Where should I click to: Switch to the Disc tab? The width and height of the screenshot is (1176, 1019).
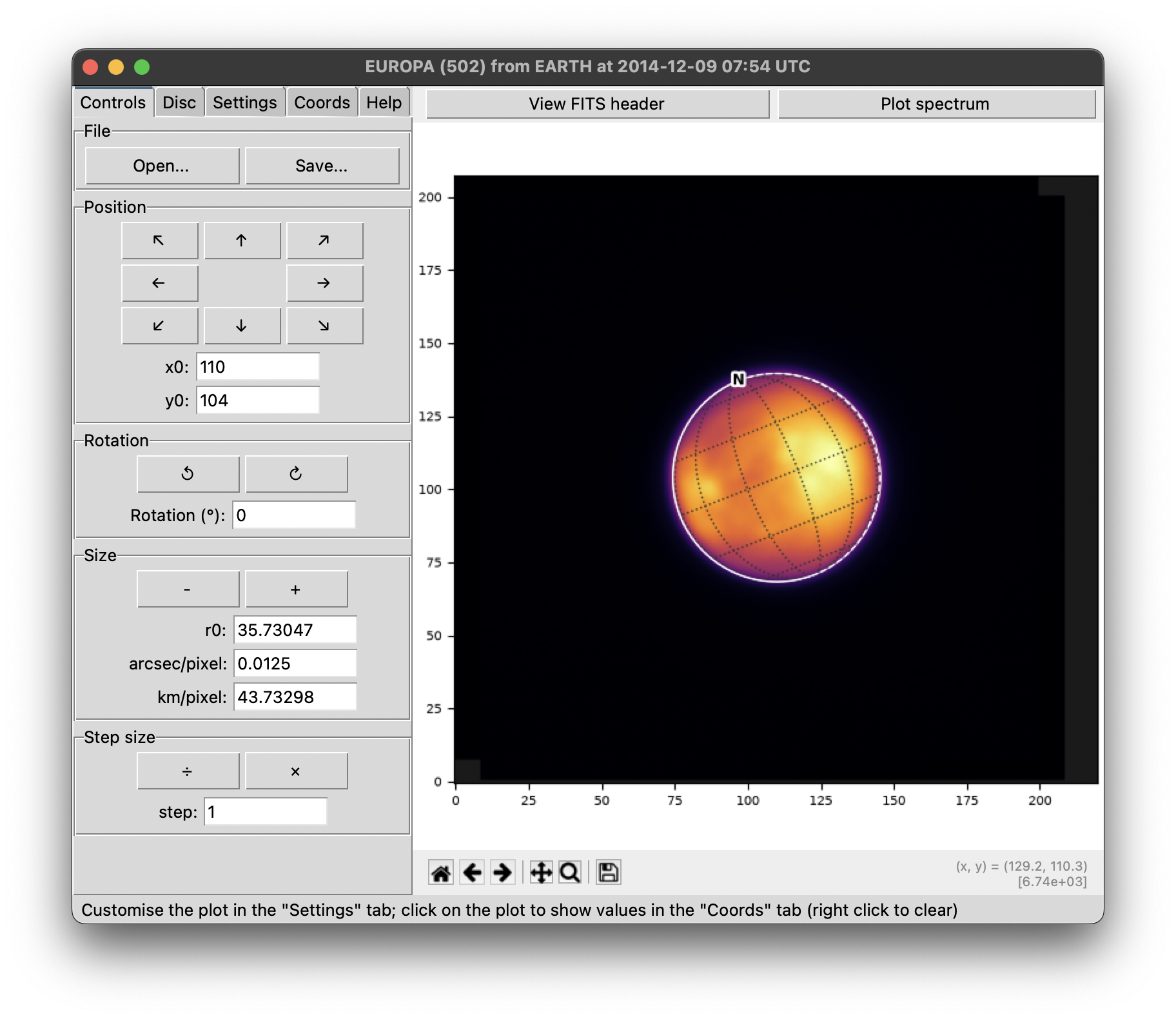tap(179, 103)
